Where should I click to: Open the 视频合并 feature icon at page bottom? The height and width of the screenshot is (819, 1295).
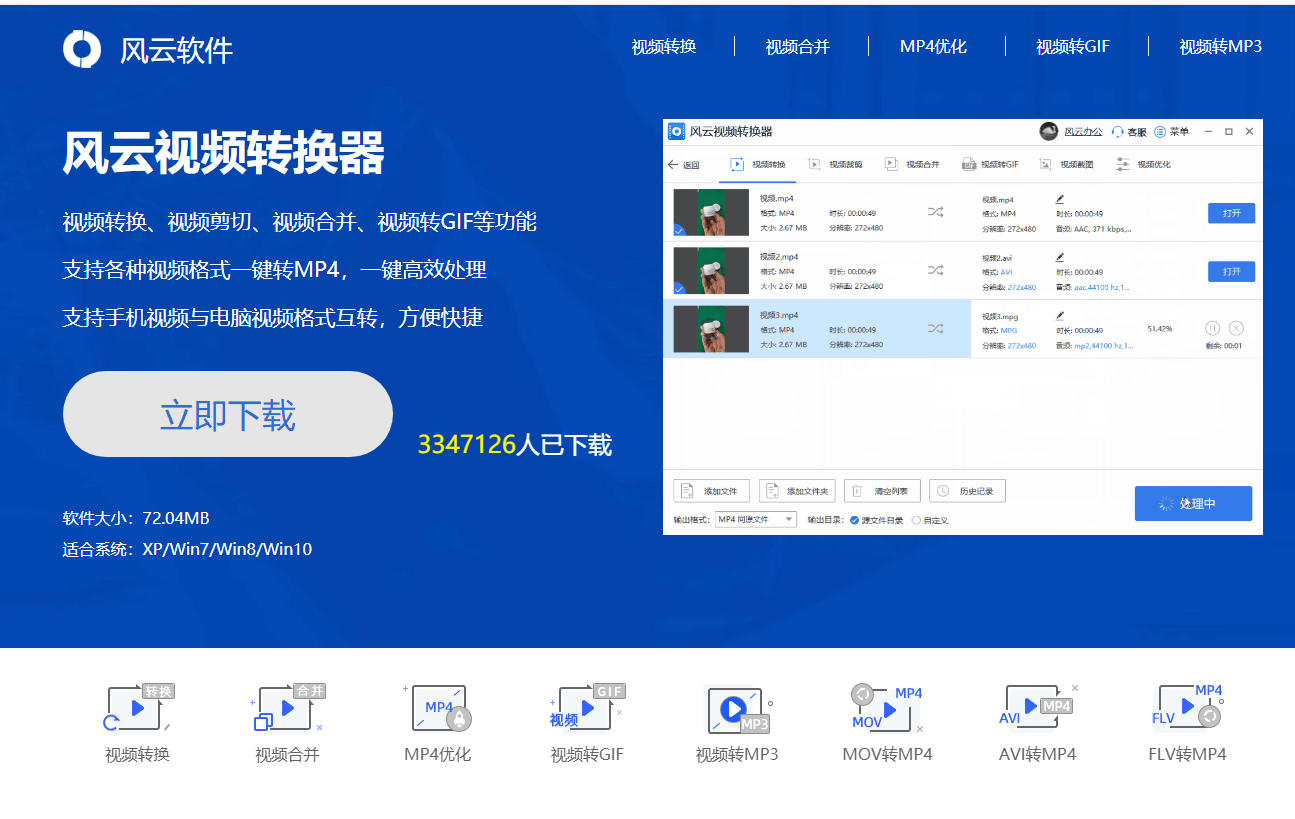288,708
